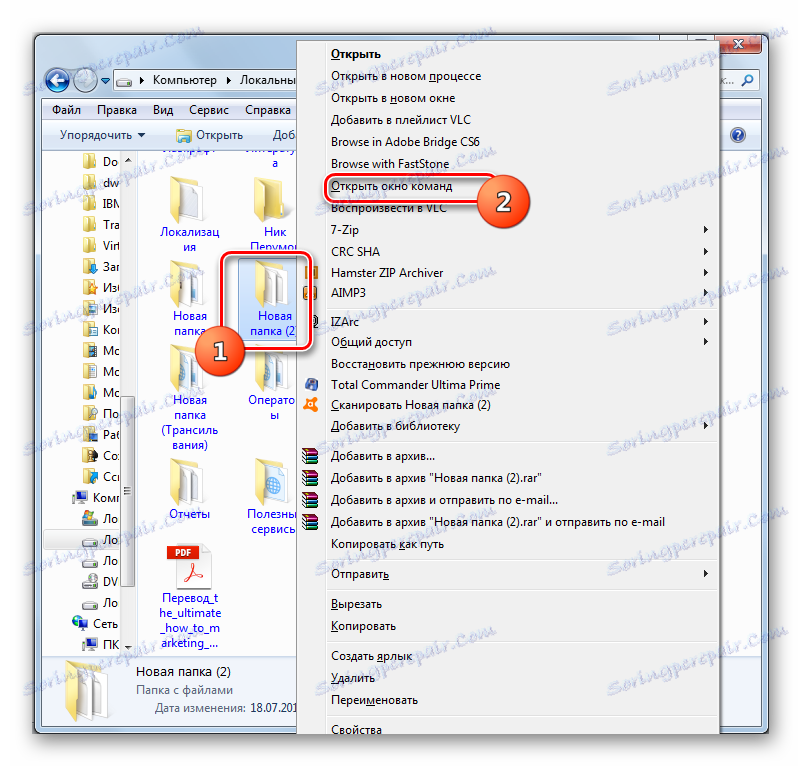The width and height of the screenshot is (801, 766).
Task: Open the Справка menu
Action: [x=268, y=110]
